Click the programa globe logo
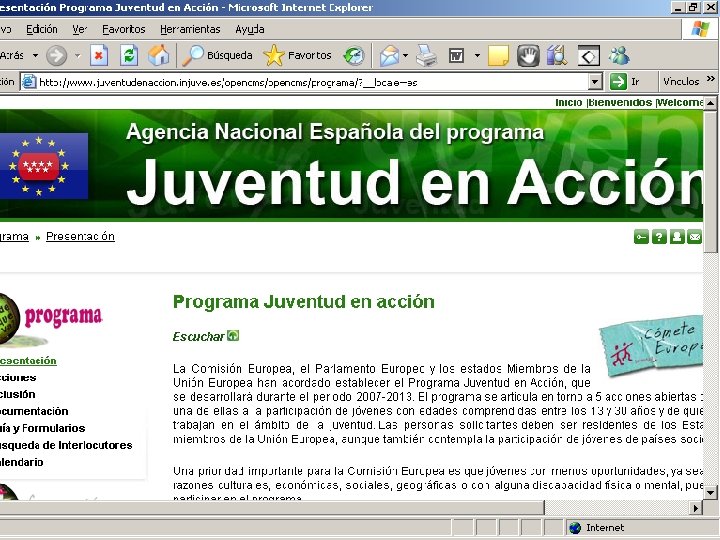This screenshot has width=720, height=540. click(x=51, y=320)
